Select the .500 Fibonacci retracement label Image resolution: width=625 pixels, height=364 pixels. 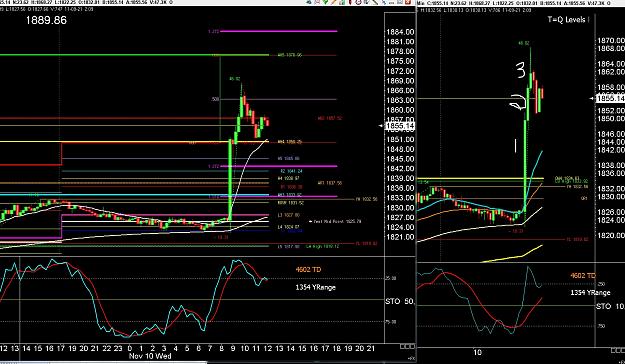(x=215, y=99)
